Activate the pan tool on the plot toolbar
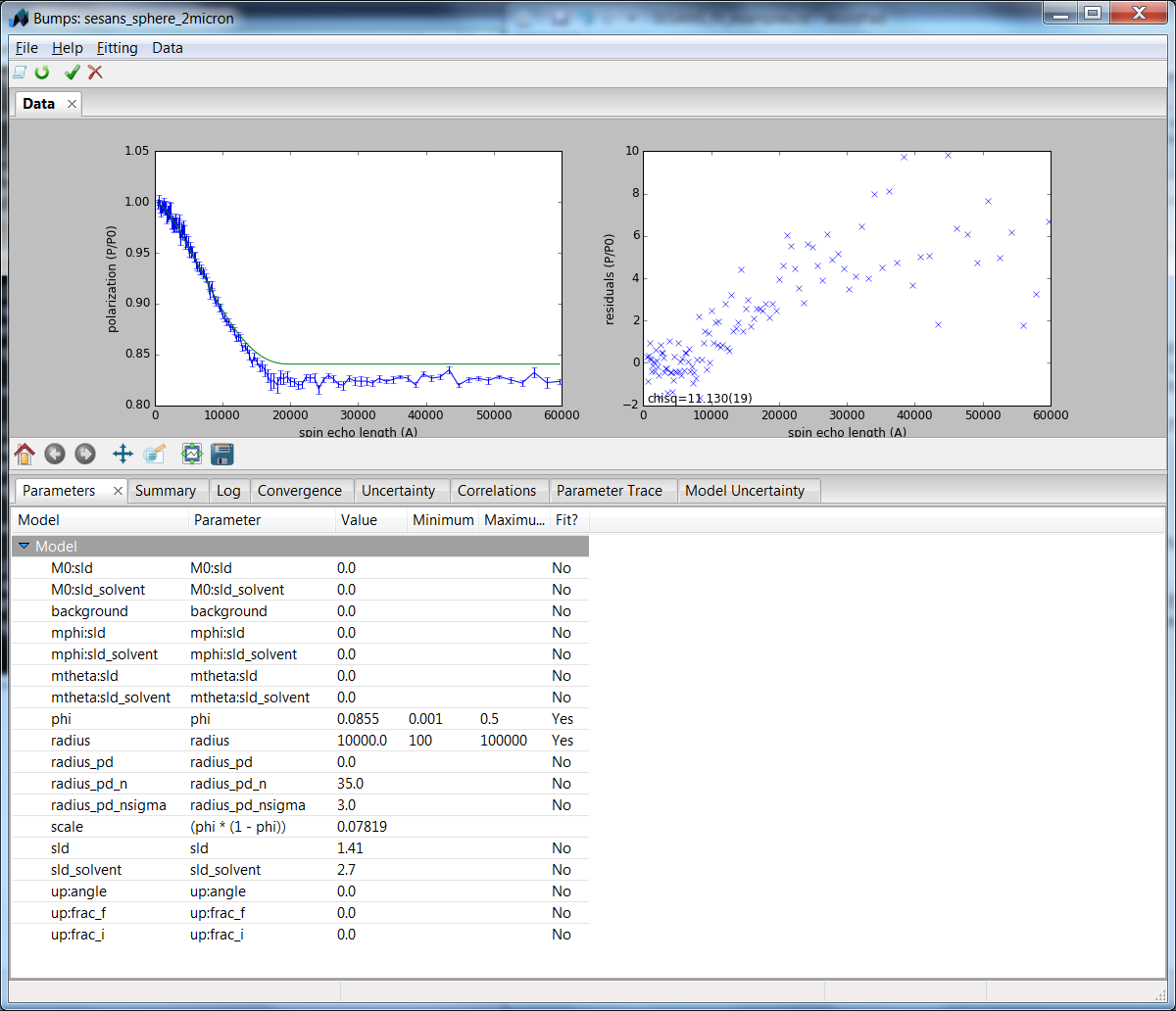This screenshot has width=1176, height=1011. click(x=122, y=454)
